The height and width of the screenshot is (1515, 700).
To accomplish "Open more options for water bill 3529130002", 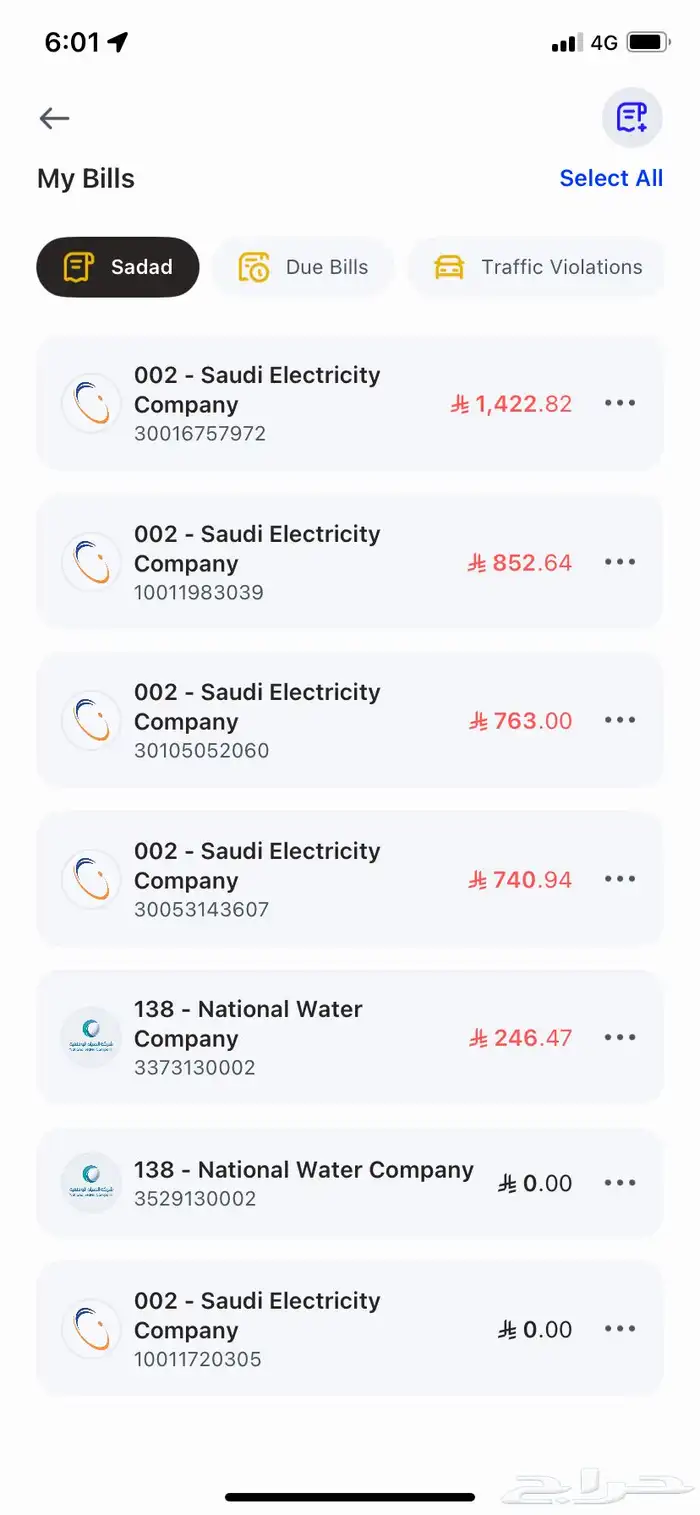I will point(620,1183).
